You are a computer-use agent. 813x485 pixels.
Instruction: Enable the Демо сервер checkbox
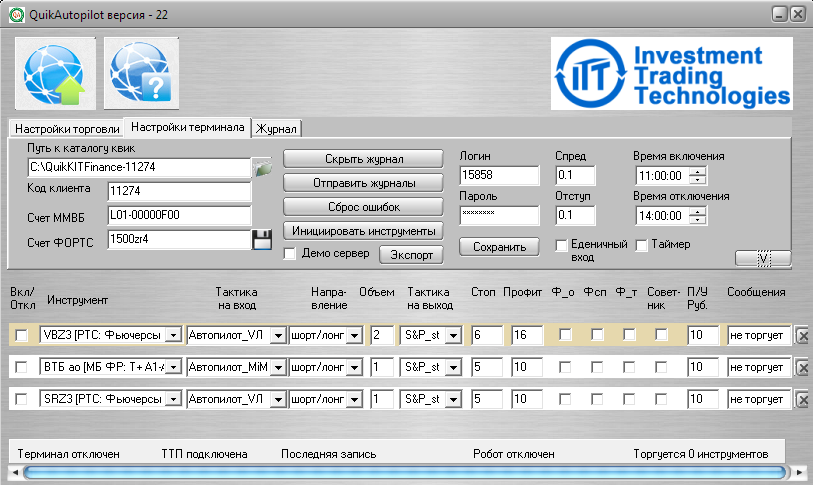click(290, 254)
